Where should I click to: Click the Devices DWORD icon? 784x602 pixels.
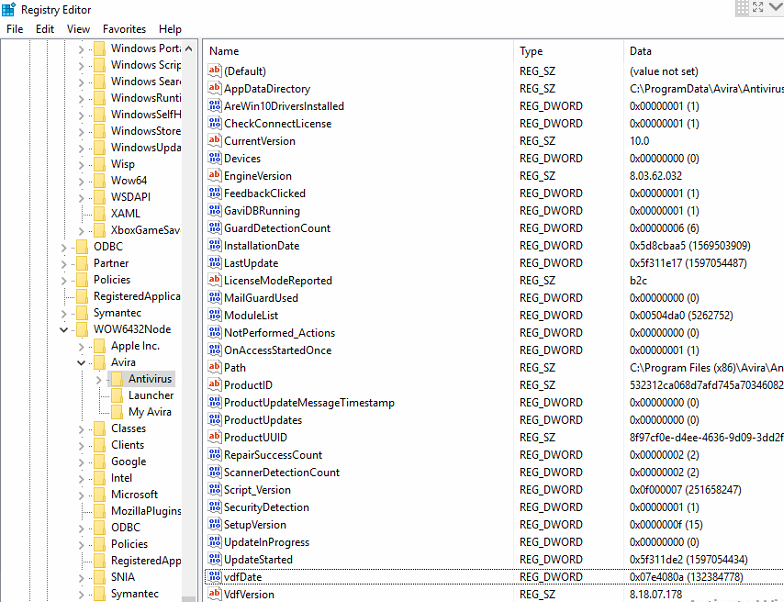(x=214, y=158)
